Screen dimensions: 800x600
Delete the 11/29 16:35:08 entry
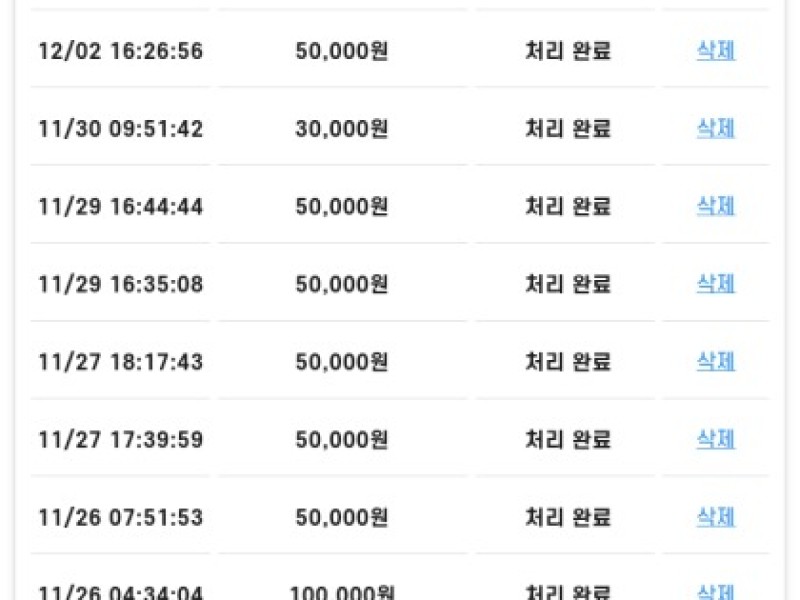[x=715, y=284]
